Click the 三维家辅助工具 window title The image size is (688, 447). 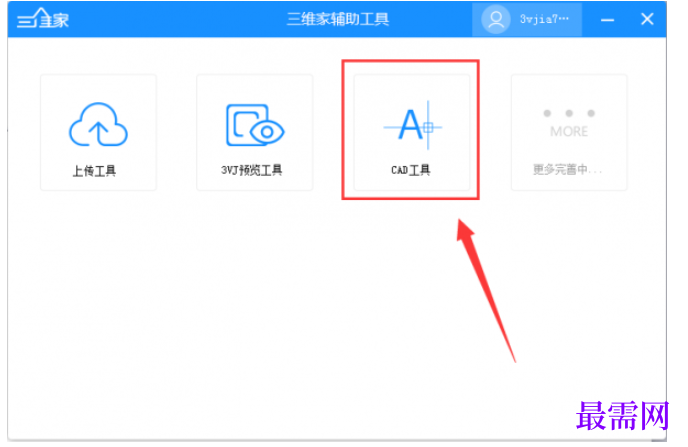[x=338, y=19]
